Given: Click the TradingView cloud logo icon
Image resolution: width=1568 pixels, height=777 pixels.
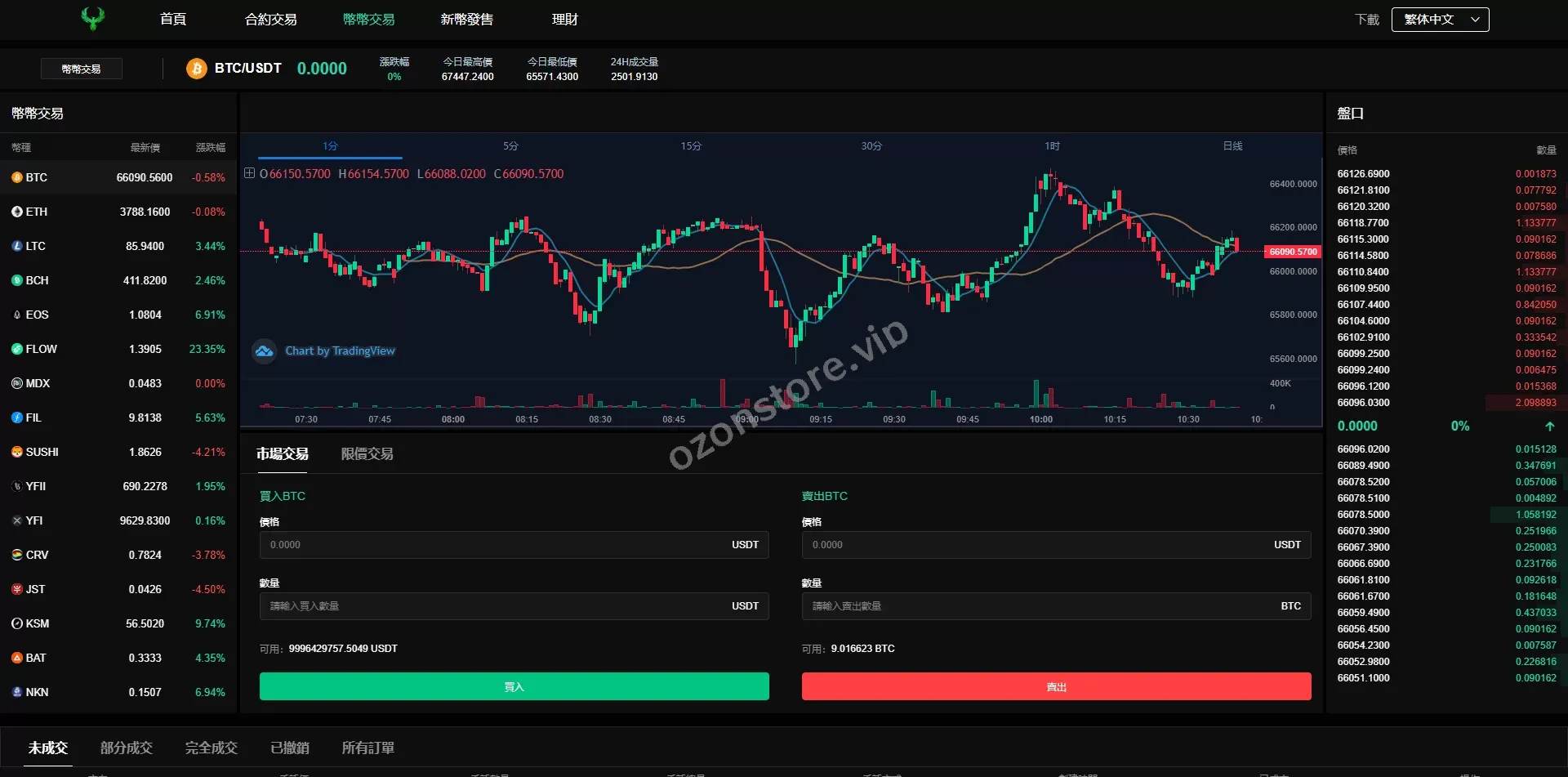Looking at the screenshot, I should (x=264, y=351).
